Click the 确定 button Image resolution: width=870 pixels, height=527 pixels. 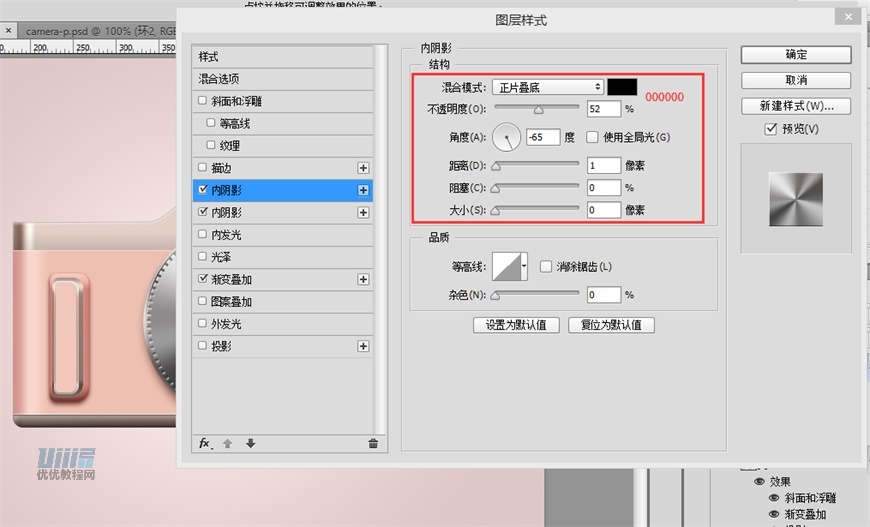point(796,54)
